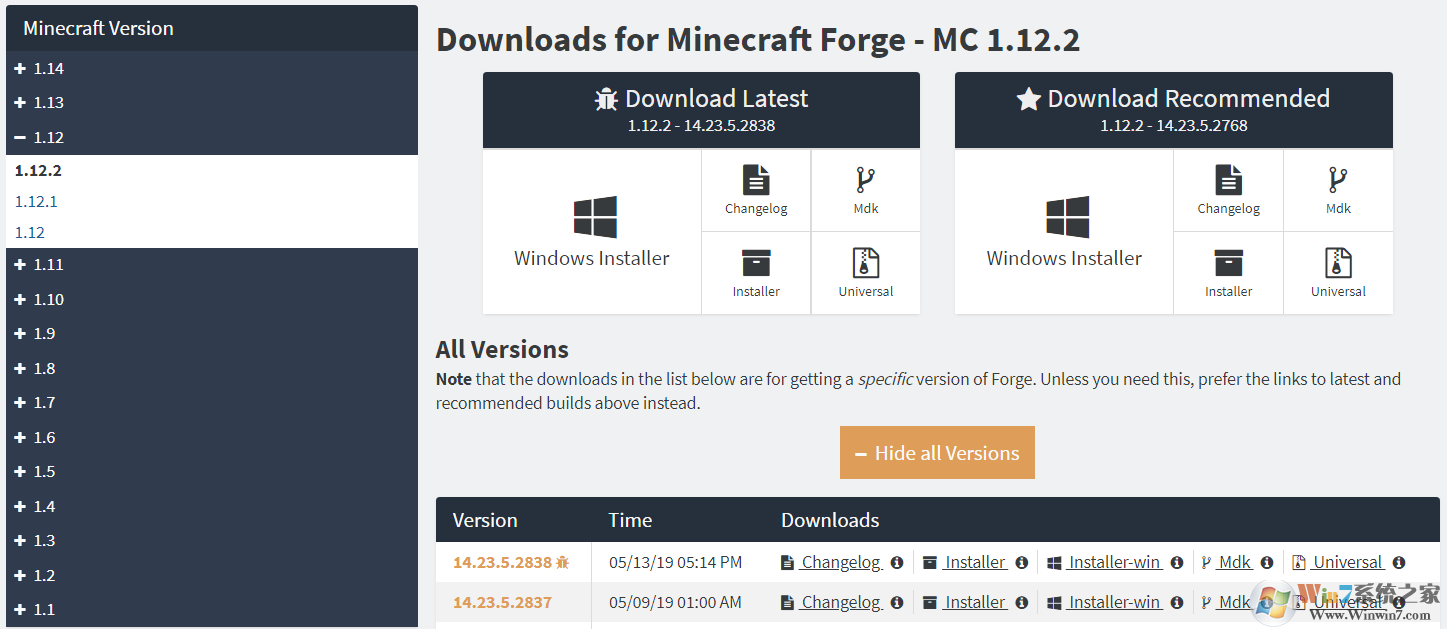This screenshot has width=1447, height=629.
Task: Click the orange version number 14.23.5.2838
Action: pos(505,561)
